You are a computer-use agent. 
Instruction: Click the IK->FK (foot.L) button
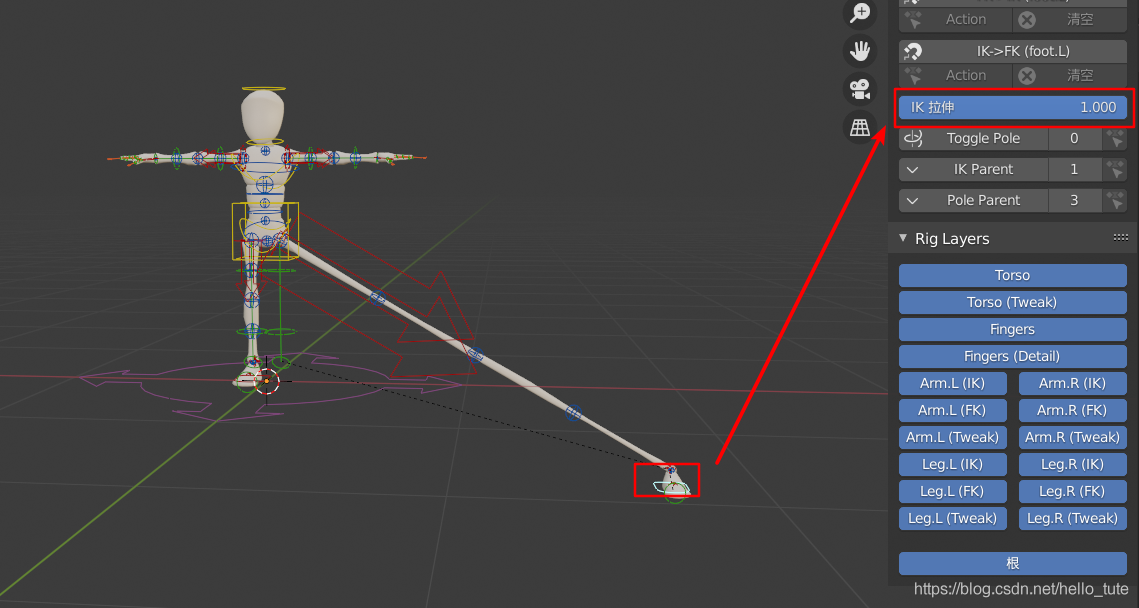click(1013, 52)
